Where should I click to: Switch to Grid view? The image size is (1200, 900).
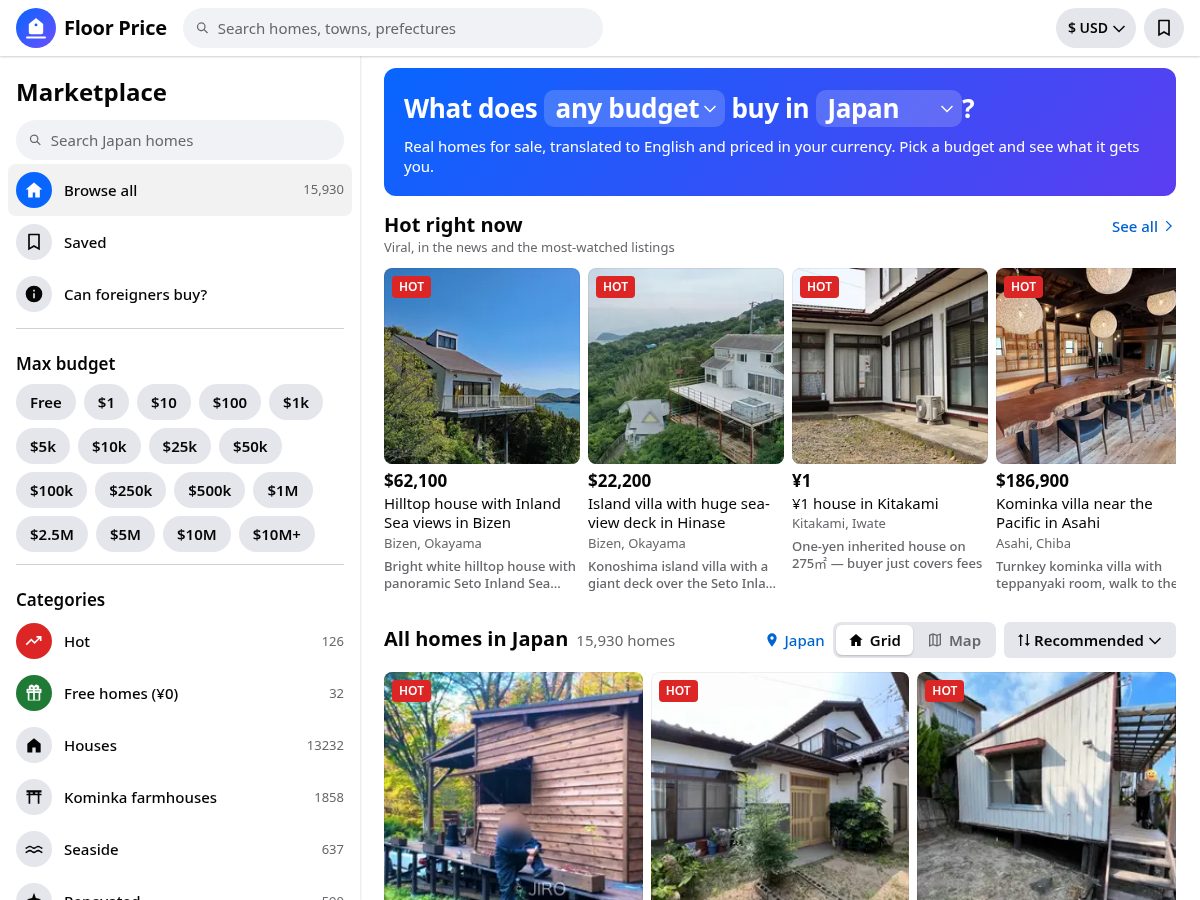(874, 640)
